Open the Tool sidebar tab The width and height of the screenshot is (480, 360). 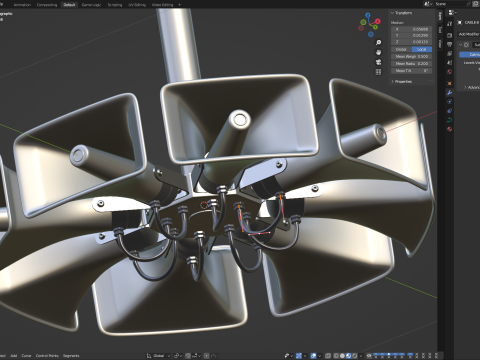tap(440, 30)
